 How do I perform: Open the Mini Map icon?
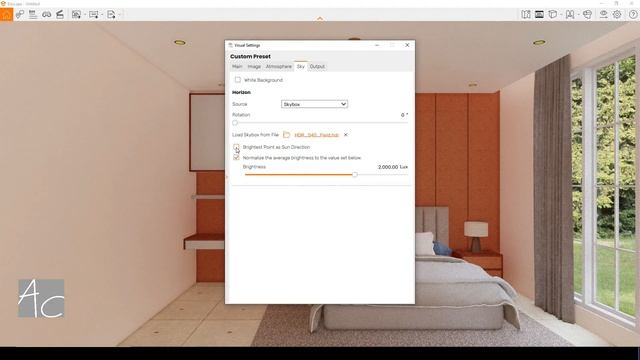[x=526, y=15]
